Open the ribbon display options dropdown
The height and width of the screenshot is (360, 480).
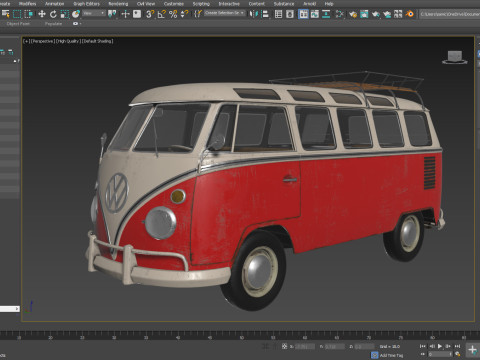point(77,24)
